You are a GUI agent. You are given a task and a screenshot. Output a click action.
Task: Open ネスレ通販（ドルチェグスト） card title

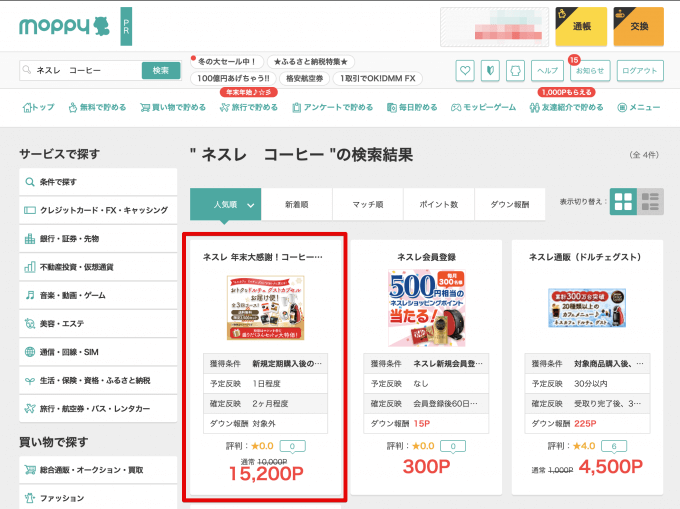[x=585, y=257]
